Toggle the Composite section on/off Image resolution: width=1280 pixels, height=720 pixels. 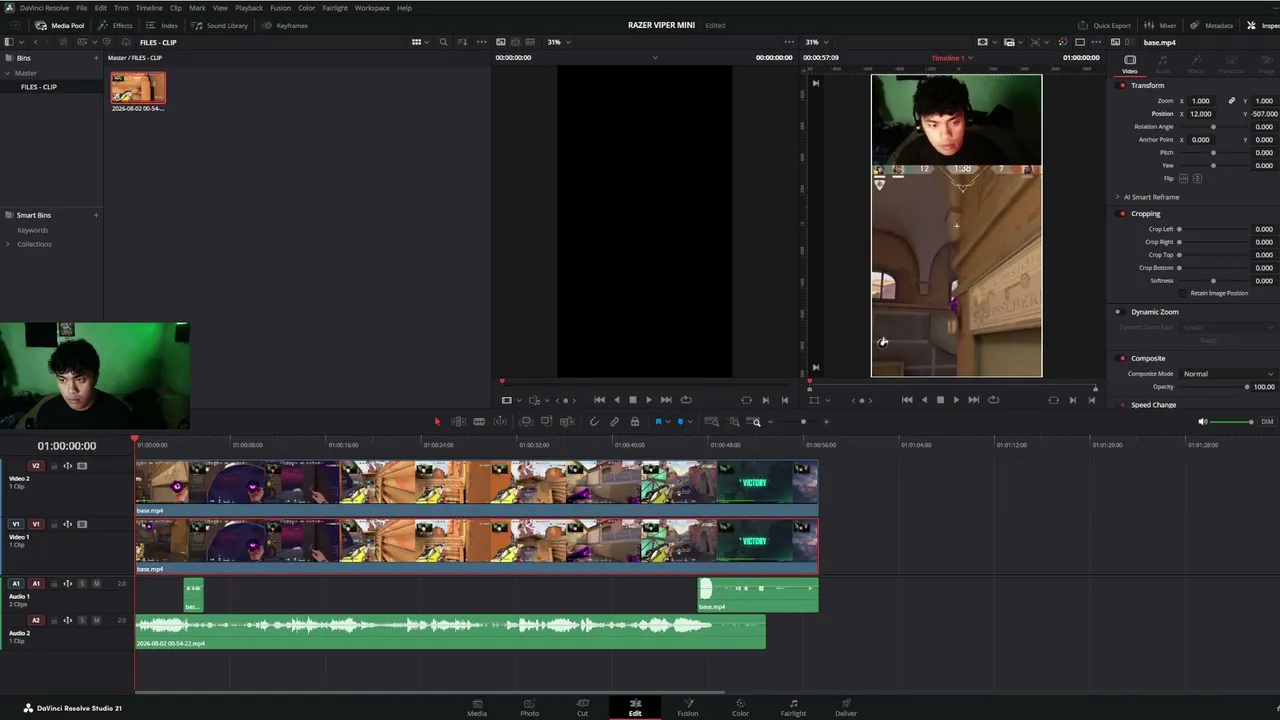(x=1122, y=358)
